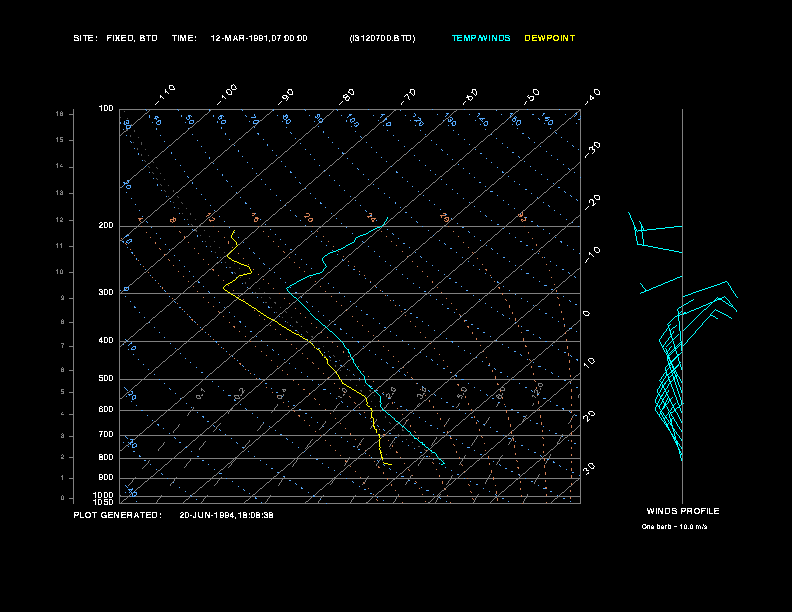Click the One barb = 10.0 m/s note

point(674,527)
